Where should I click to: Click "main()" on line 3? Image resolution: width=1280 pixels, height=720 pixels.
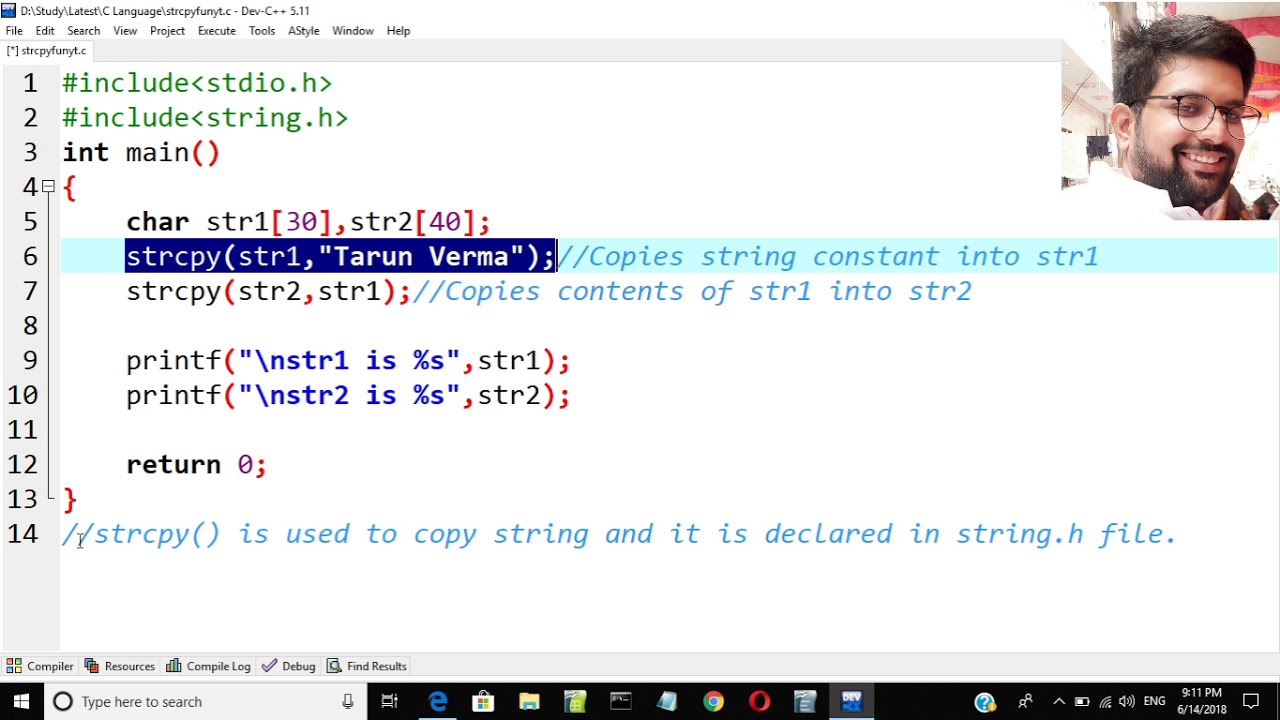click(x=172, y=153)
